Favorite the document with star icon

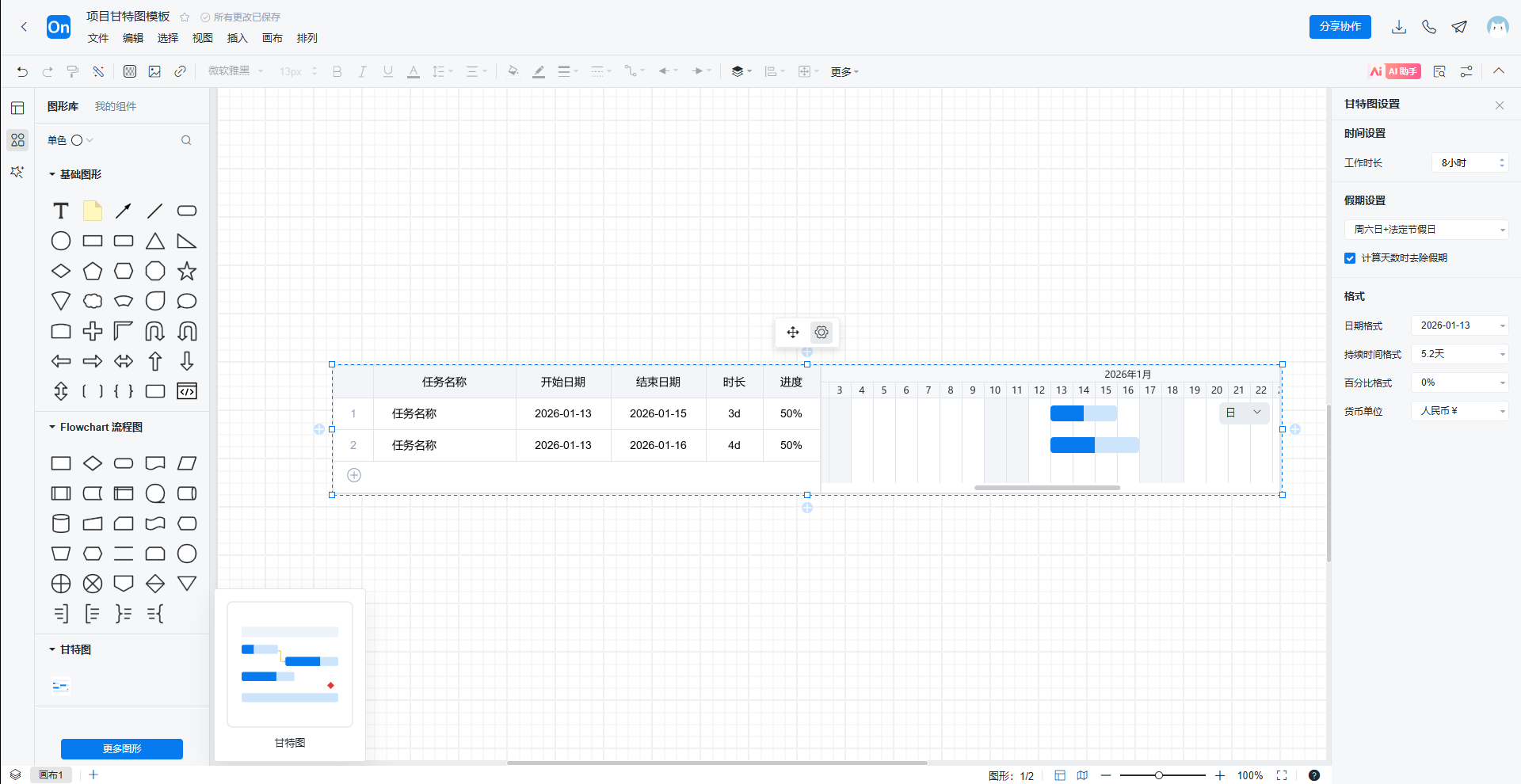[x=185, y=17]
